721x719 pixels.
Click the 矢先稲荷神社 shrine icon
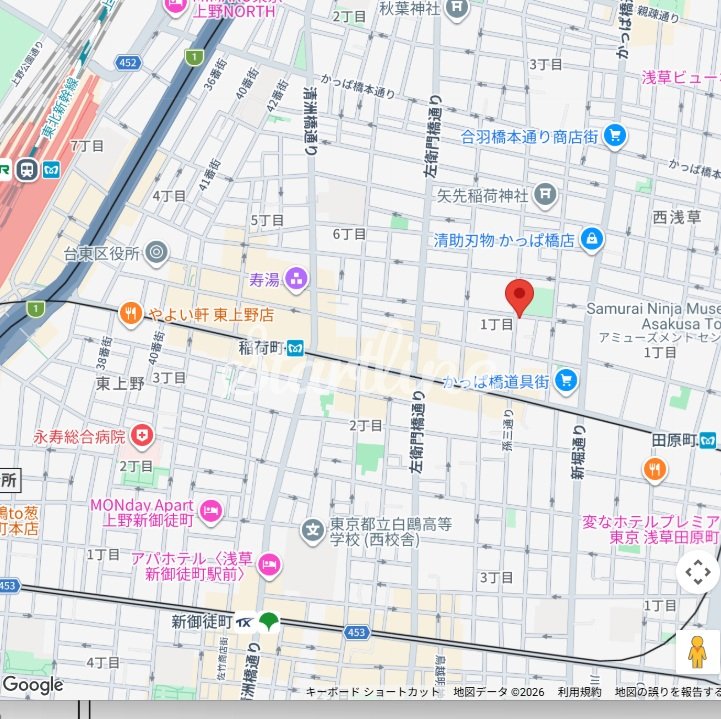point(545,195)
